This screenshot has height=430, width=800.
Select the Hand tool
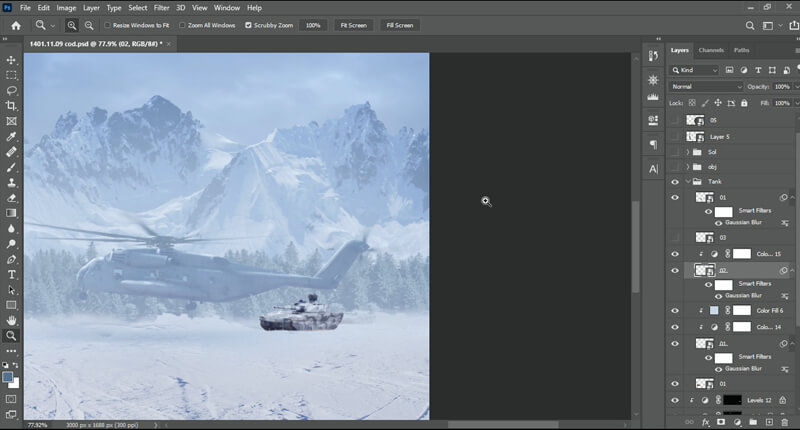coord(11,320)
